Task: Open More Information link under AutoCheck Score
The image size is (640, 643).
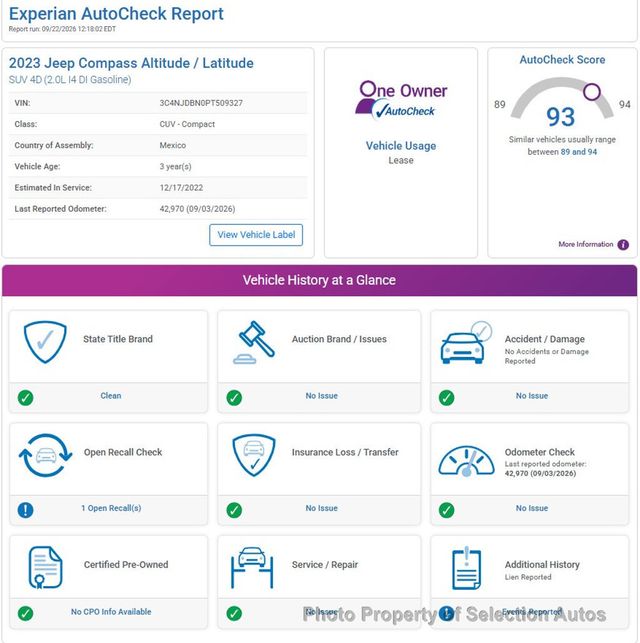Action: (585, 244)
